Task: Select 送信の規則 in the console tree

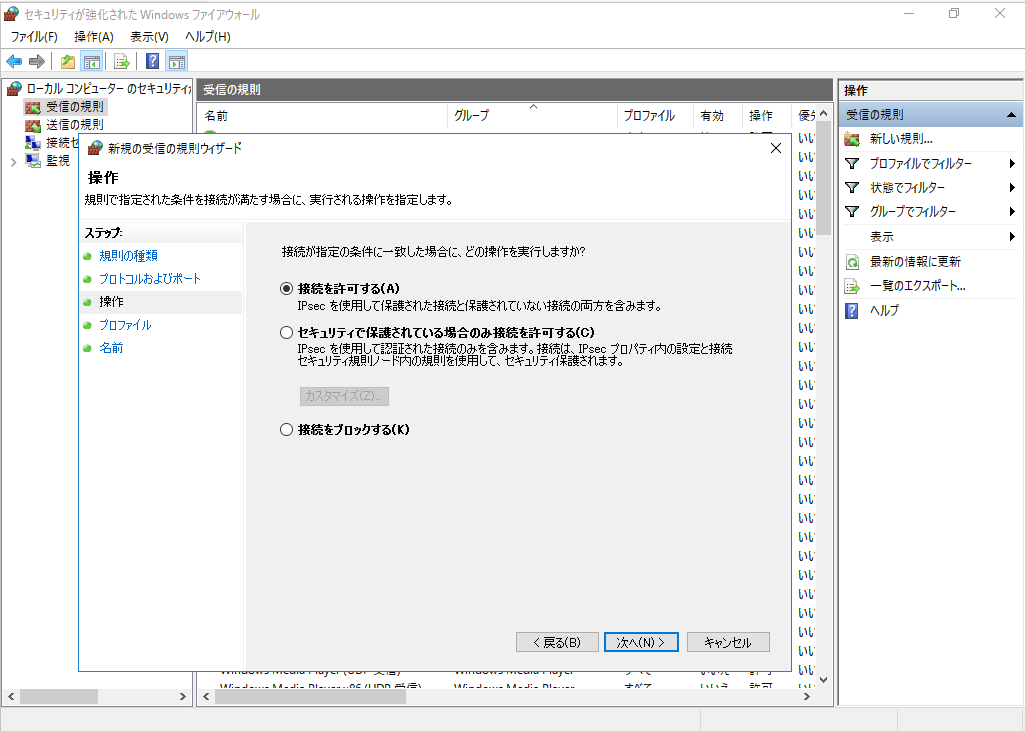Action: 74,125
